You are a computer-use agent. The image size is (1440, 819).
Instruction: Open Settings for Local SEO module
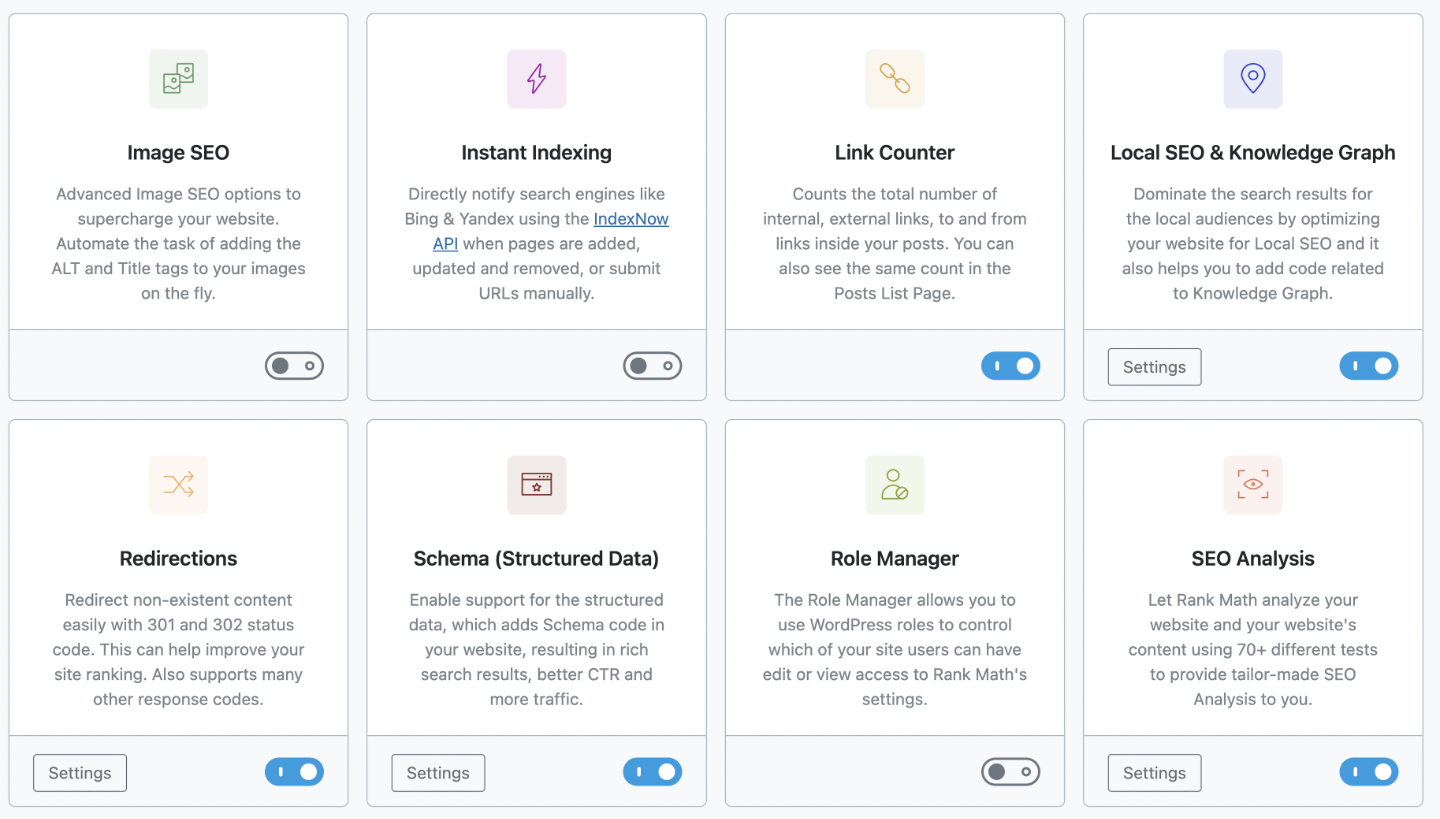1154,367
